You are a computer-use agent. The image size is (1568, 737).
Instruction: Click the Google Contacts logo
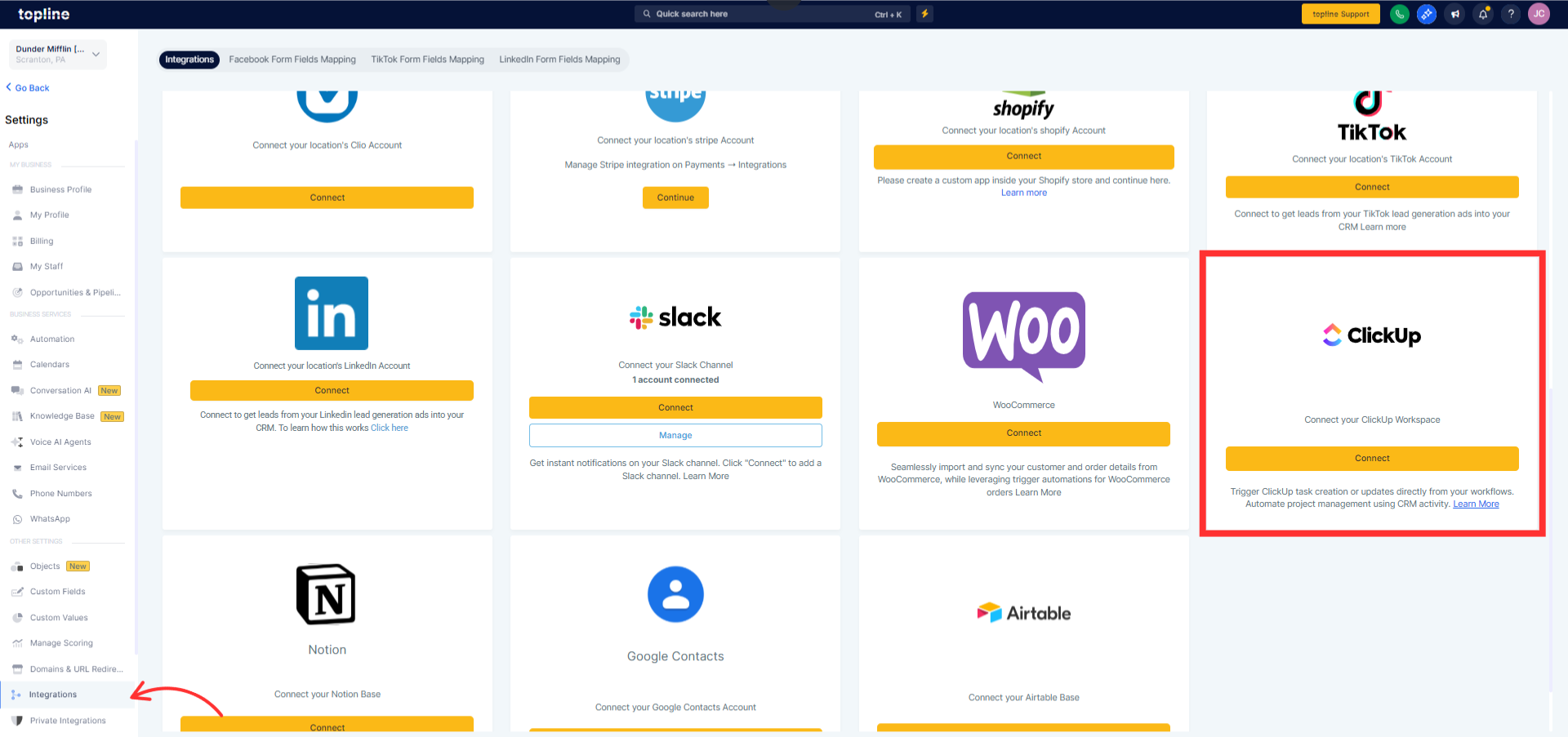pos(675,594)
